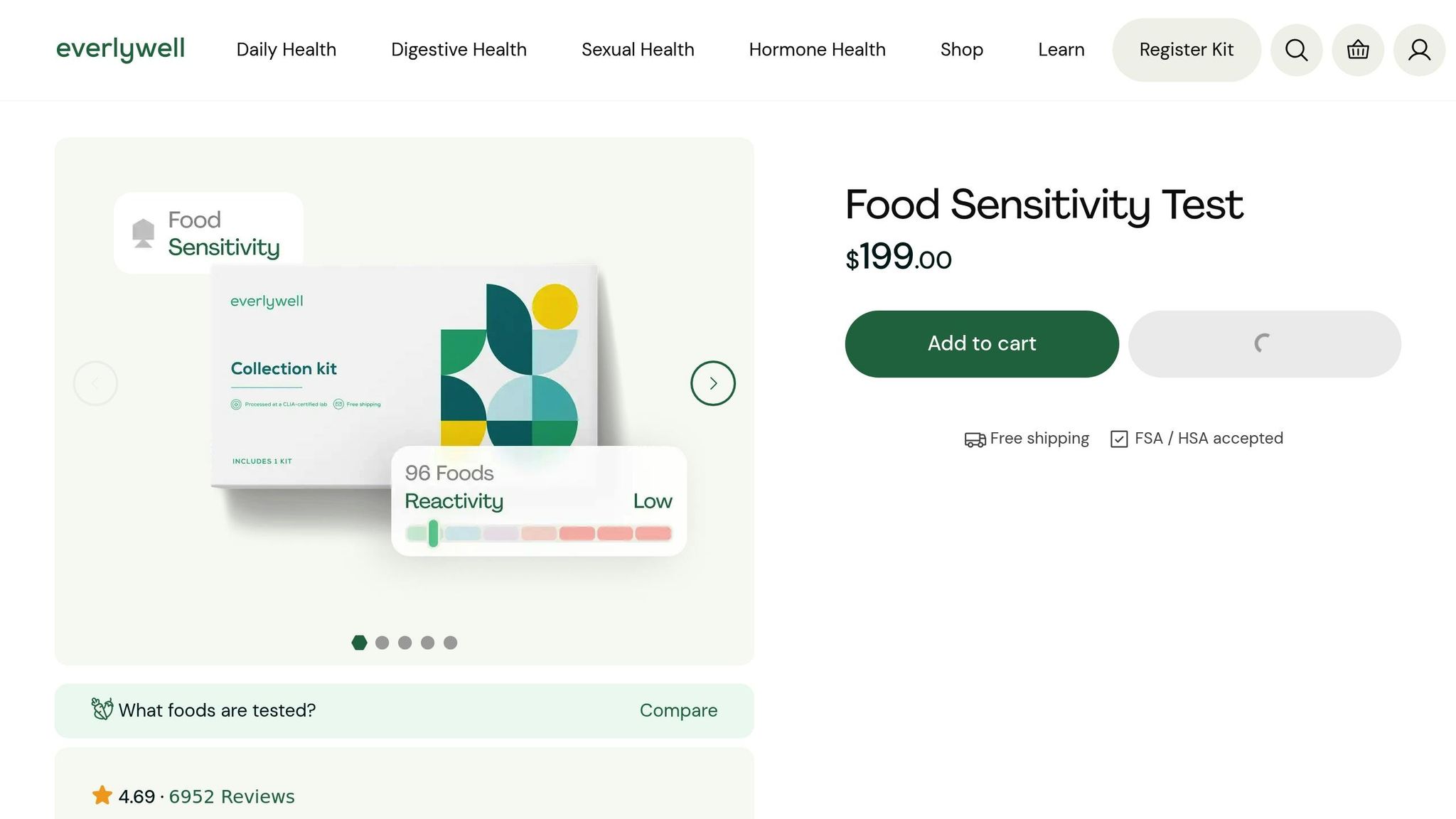Viewport: 1456px width, 819px height.
Task: Click the free shipping truck icon
Action: click(x=975, y=439)
